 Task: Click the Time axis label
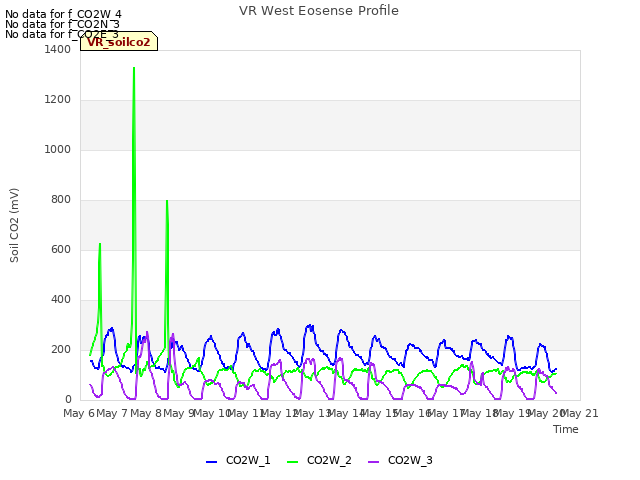[x=566, y=429]
